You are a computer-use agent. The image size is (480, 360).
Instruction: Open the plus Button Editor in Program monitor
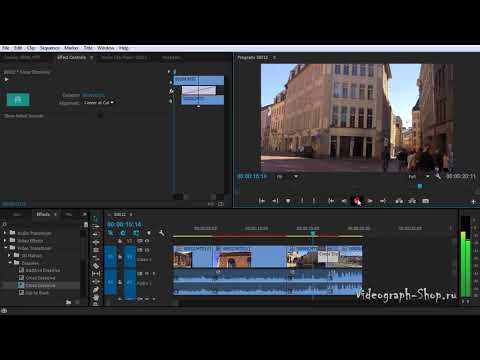(473, 201)
